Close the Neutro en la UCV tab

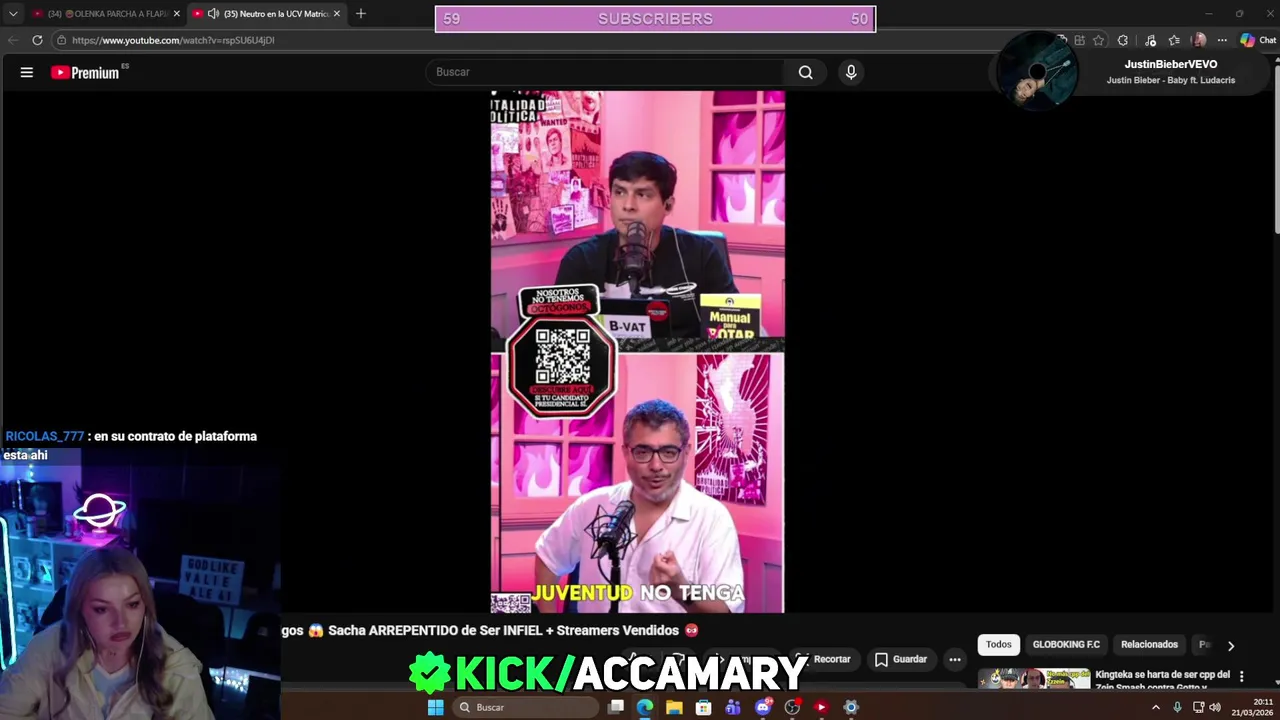337,14
